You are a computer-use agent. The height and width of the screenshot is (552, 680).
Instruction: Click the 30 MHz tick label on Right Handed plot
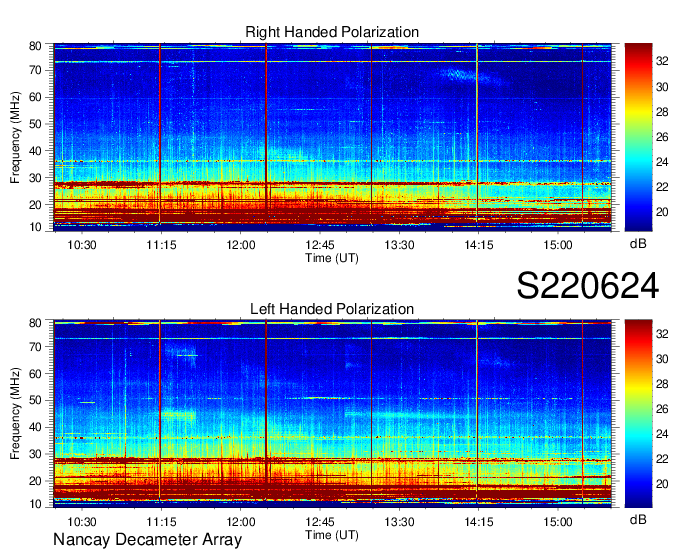35,178
